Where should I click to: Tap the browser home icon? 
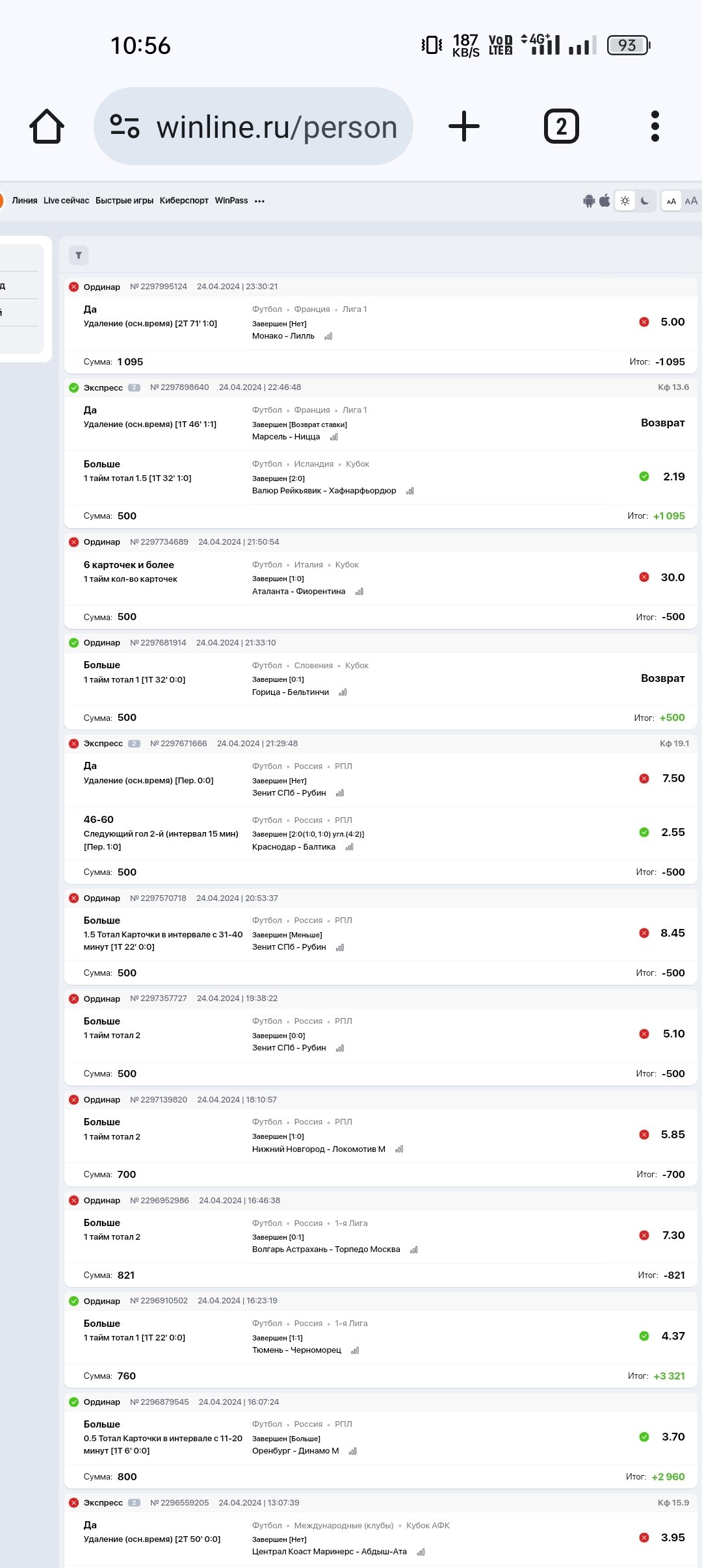[47, 126]
